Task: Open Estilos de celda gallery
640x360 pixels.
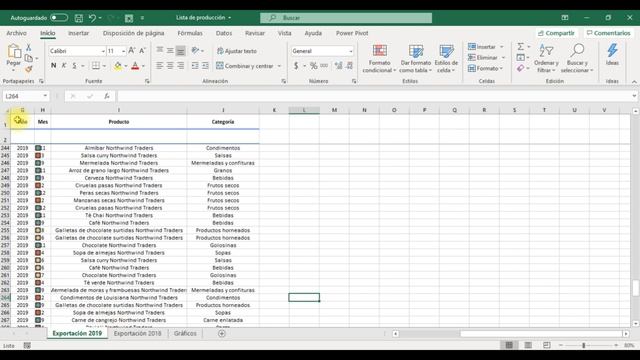Action: coord(446,59)
